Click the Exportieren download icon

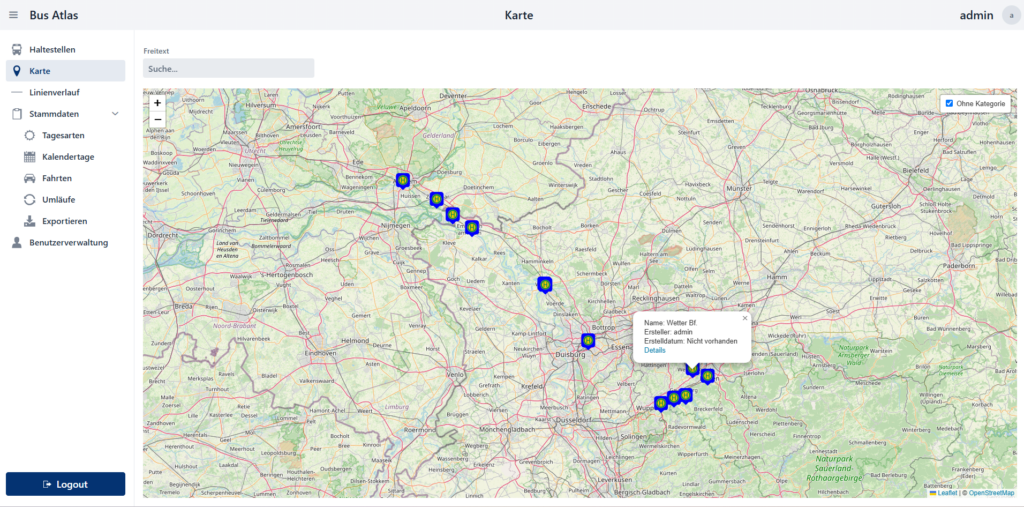(30, 221)
